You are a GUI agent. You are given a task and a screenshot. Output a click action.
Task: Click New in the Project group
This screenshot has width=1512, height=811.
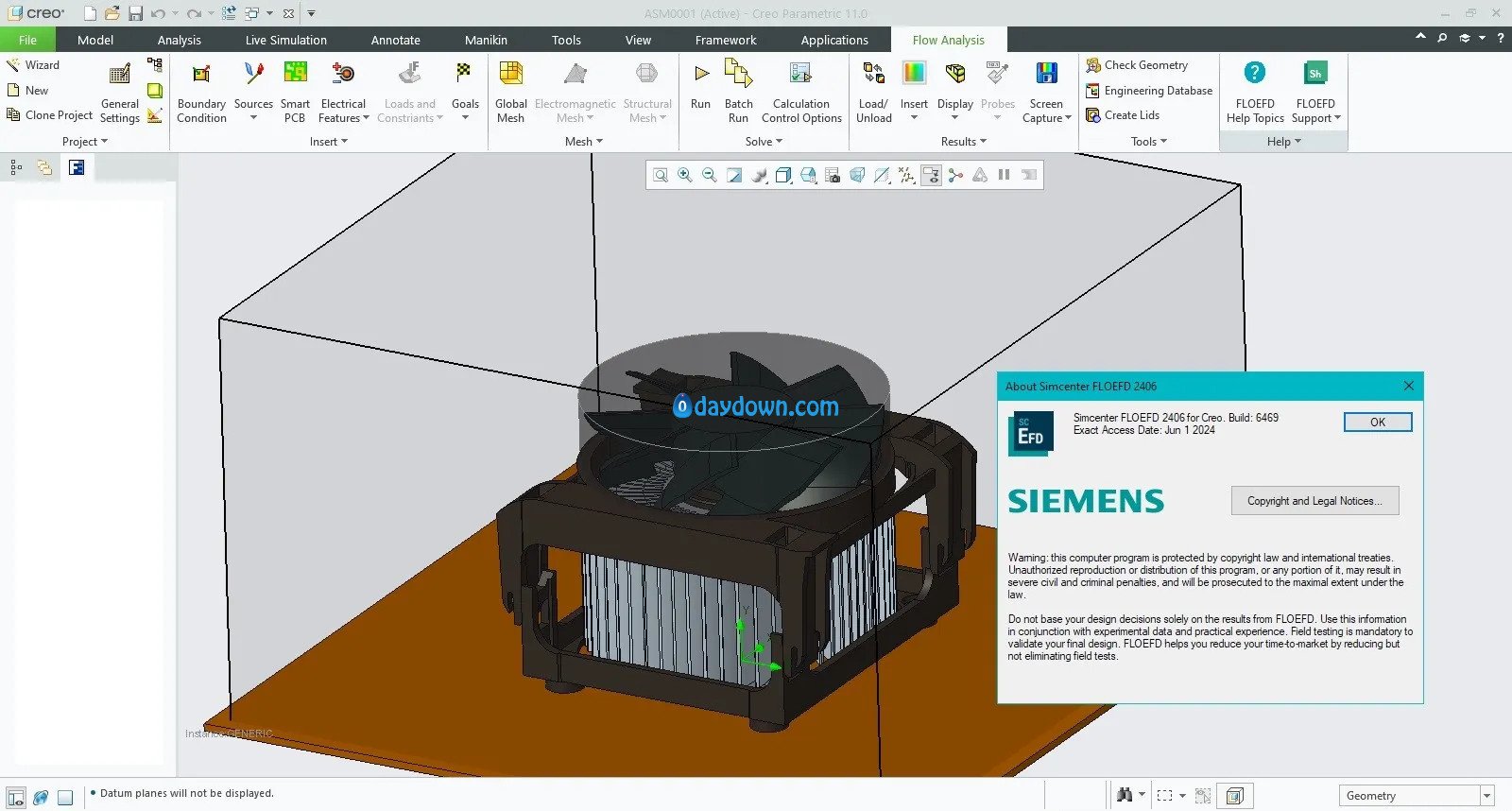(27, 91)
